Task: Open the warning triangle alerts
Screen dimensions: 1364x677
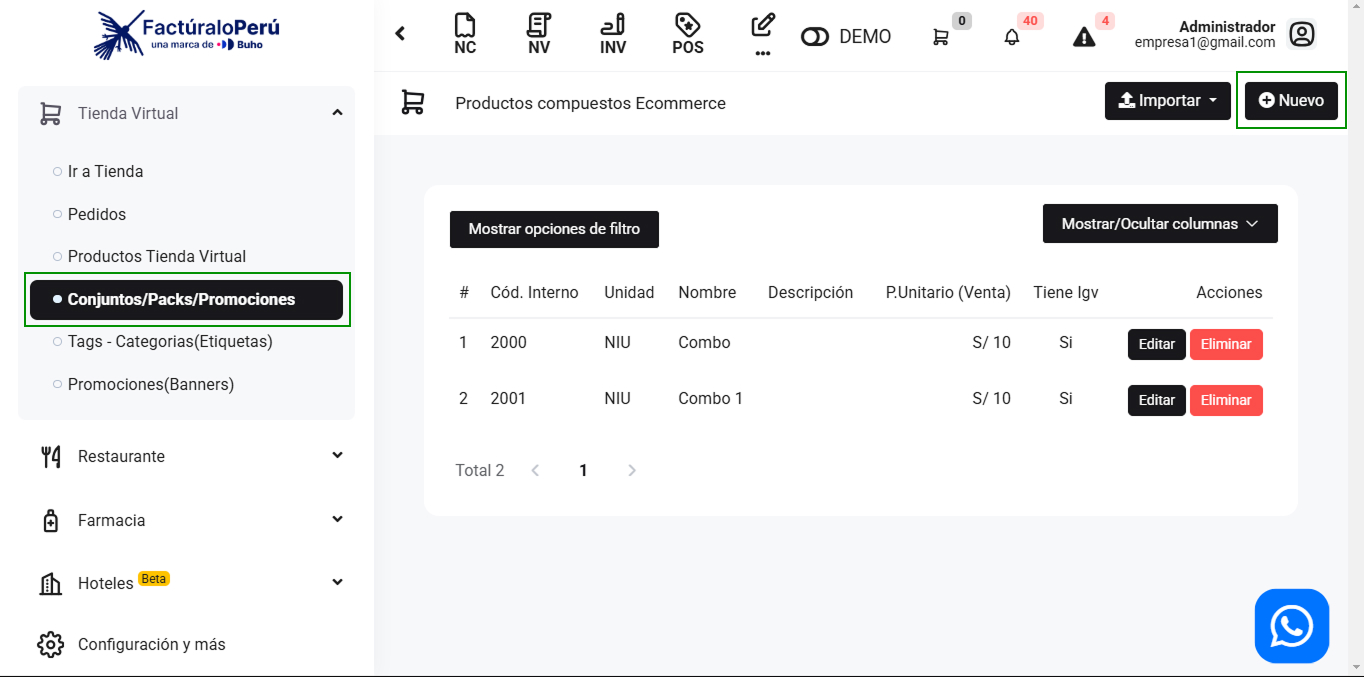Action: pyautogui.click(x=1084, y=37)
